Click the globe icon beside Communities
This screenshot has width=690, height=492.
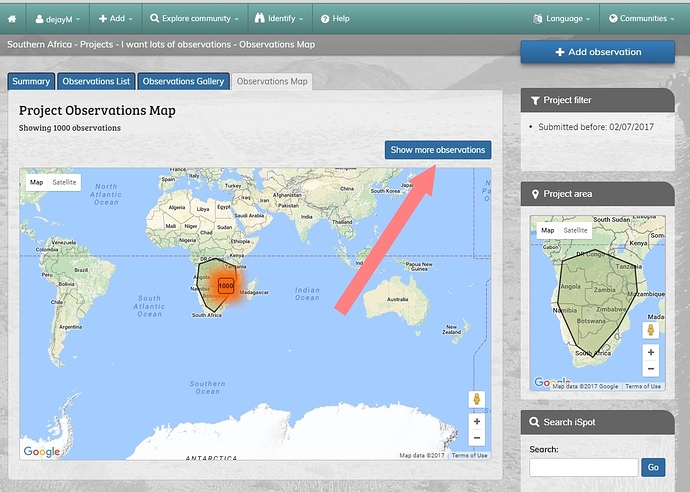pyautogui.click(x=613, y=18)
